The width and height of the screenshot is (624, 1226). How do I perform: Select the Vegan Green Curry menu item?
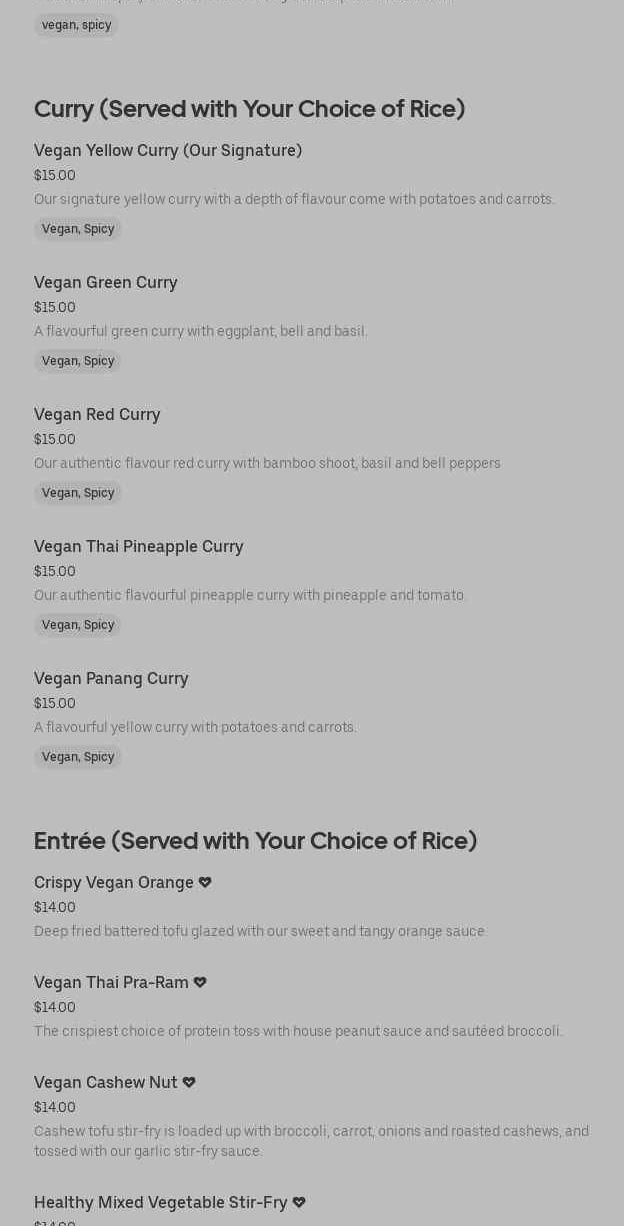(x=106, y=282)
